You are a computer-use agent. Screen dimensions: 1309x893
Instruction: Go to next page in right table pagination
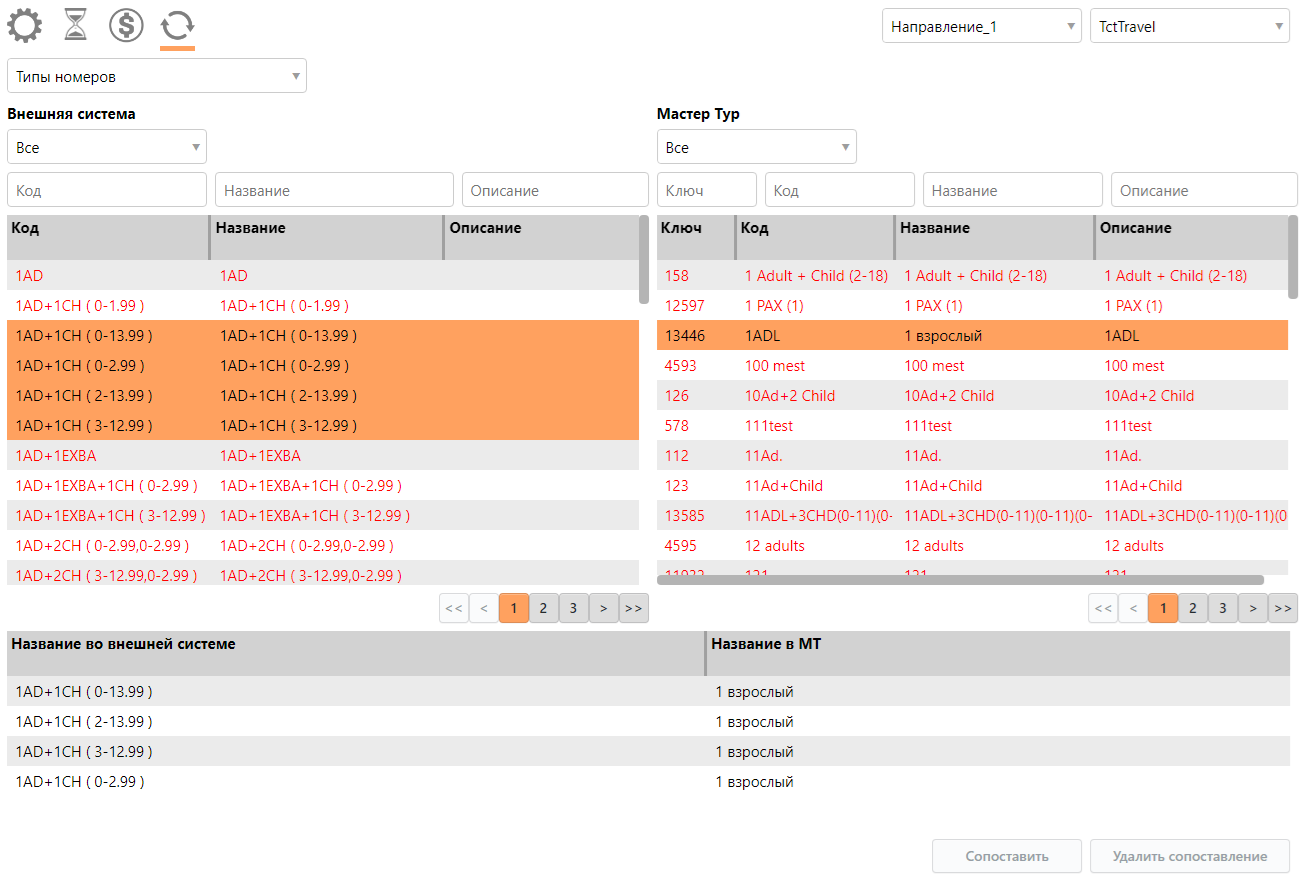pyautogui.click(x=1252, y=608)
